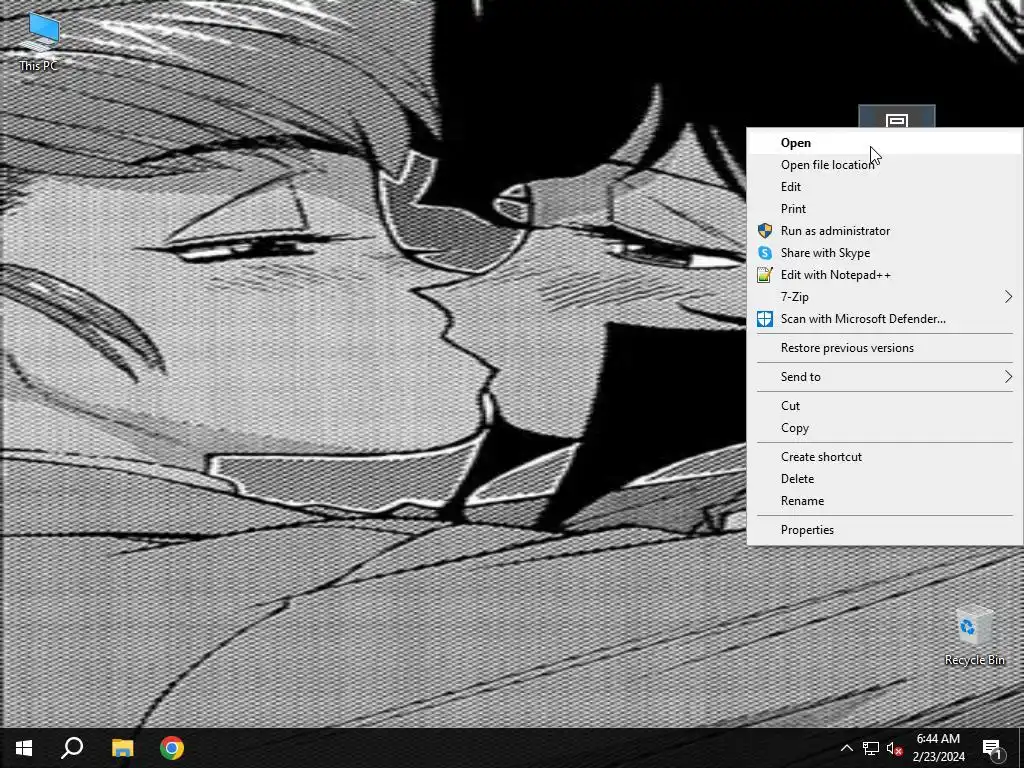Click the Windows Start button
This screenshot has width=1024, height=768.
coord(24,748)
